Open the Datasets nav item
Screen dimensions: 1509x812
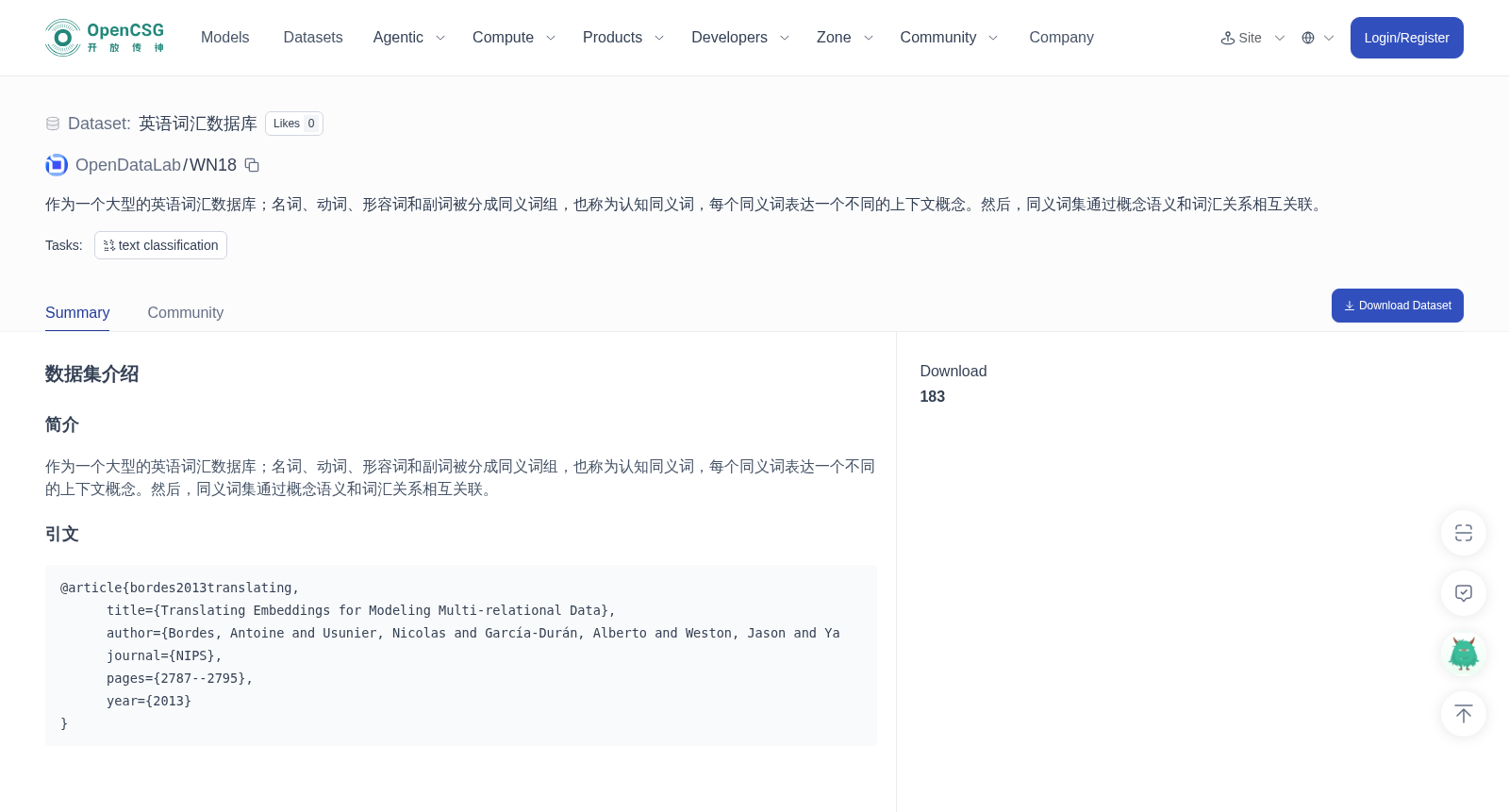click(x=313, y=38)
